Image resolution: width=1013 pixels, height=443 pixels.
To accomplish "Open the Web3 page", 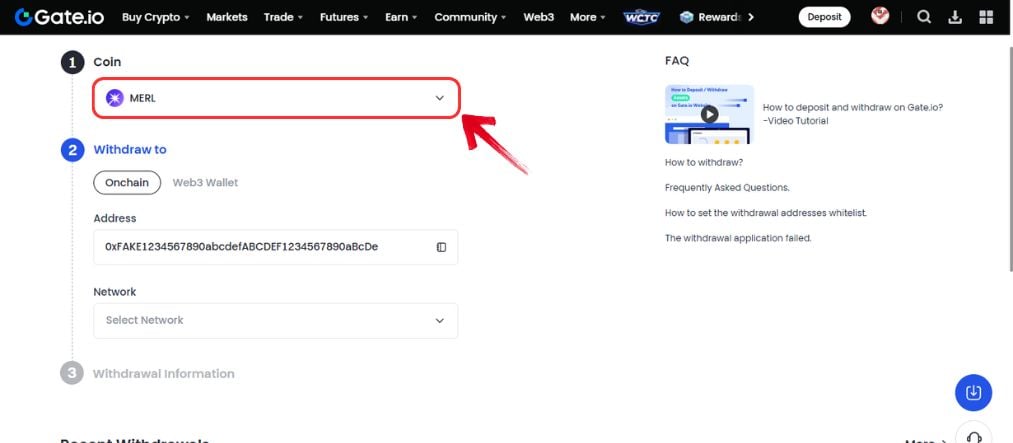I will (538, 17).
